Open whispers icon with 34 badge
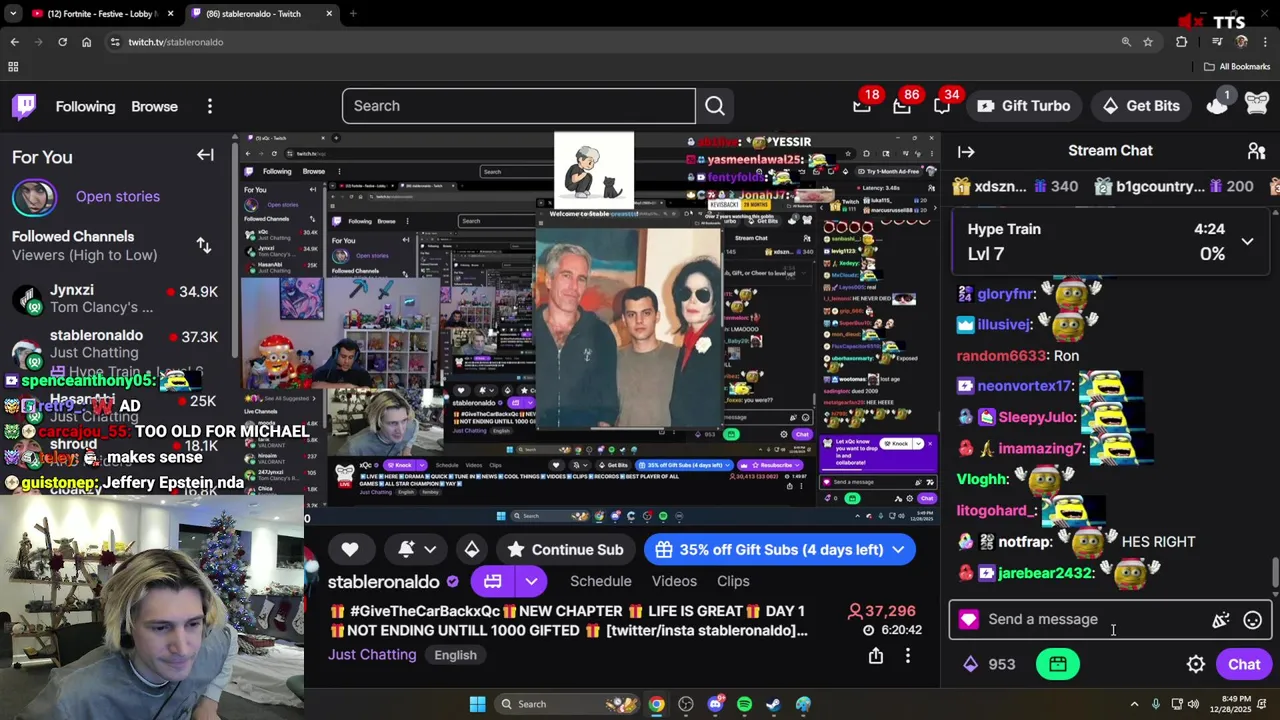The width and height of the screenshot is (1280, 720). [x=942, y=106]
